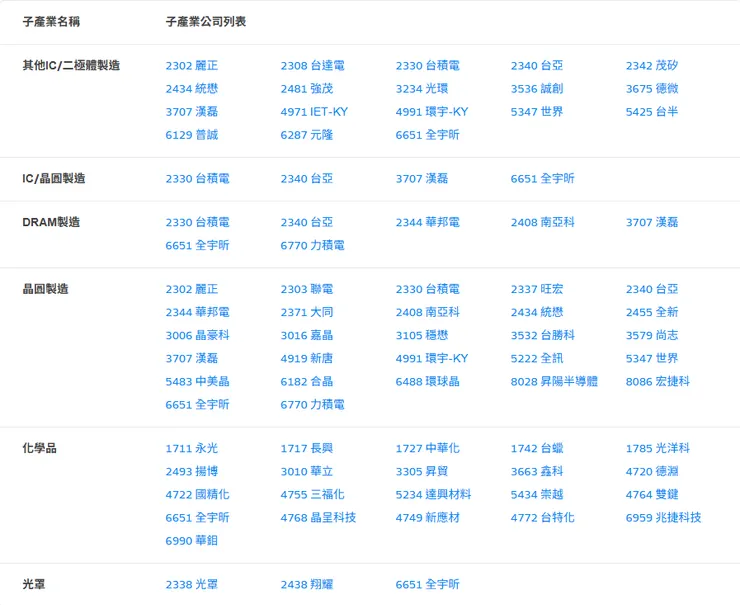Select 5425 台半 stock link
740x605 pixels.
tap(652, 112)
